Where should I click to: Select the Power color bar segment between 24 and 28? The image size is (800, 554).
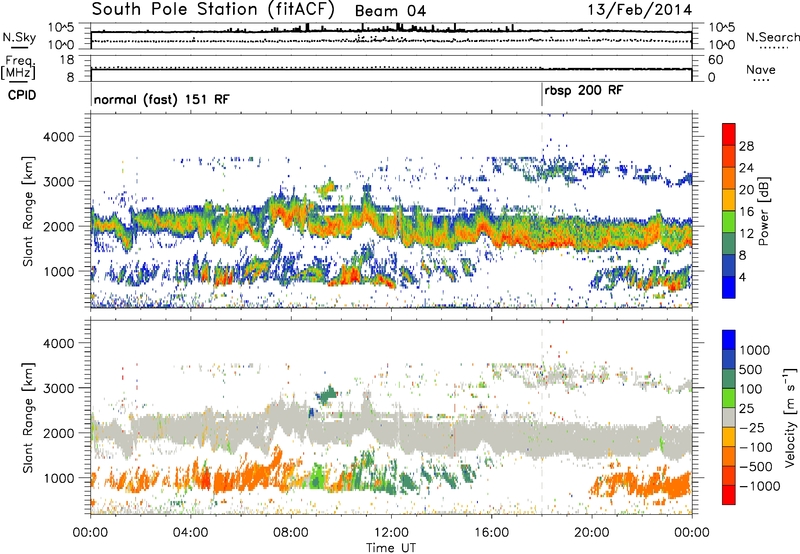pyautogui.click(x=729, y=157)
